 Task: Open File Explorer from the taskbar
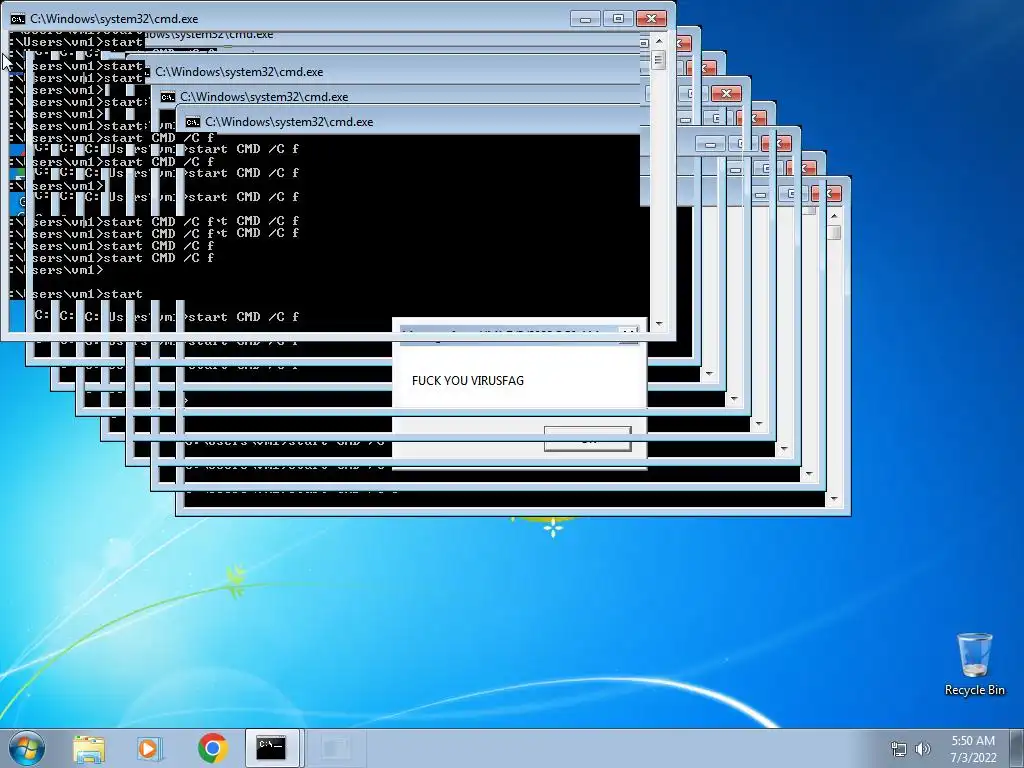coord(89,748)
